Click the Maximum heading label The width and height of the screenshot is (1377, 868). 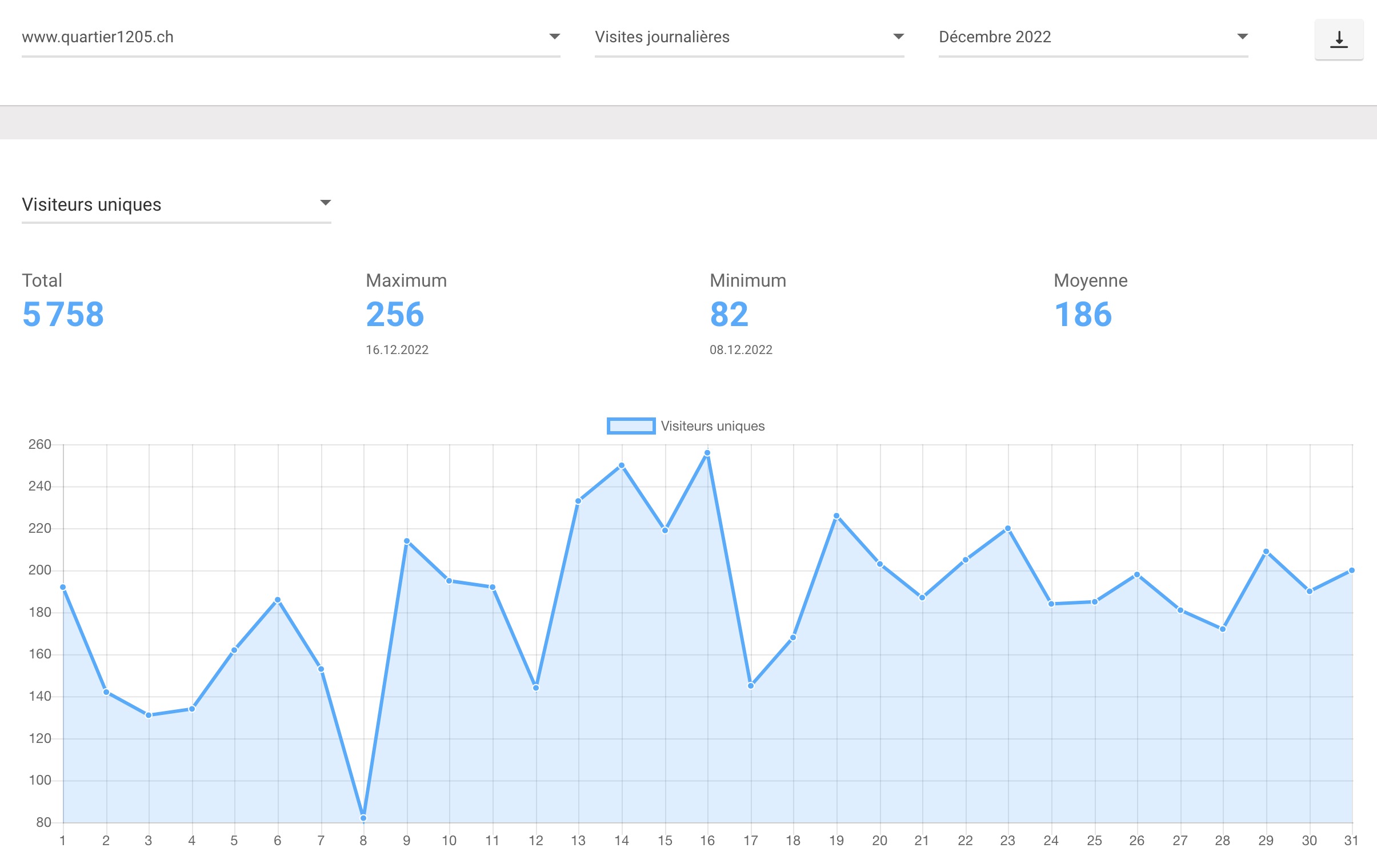pyautogui.click(x=406, y=280)
